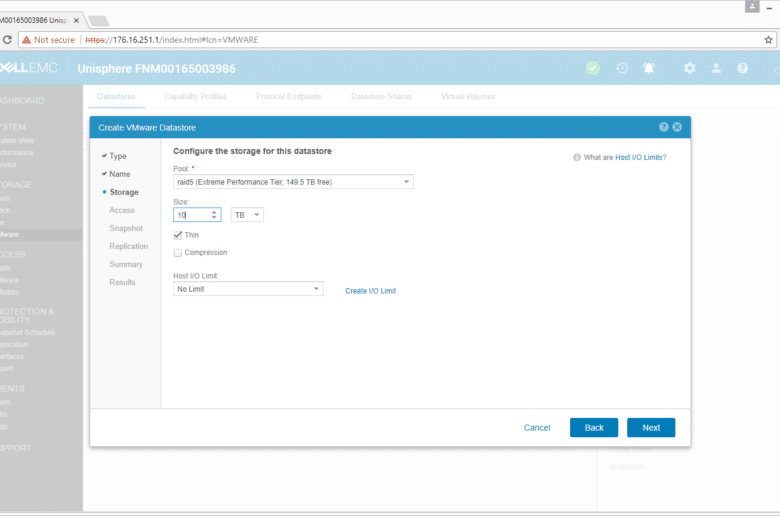Click the Back button
The width and height of the screenshot is (780, 516).
[594, 427]
